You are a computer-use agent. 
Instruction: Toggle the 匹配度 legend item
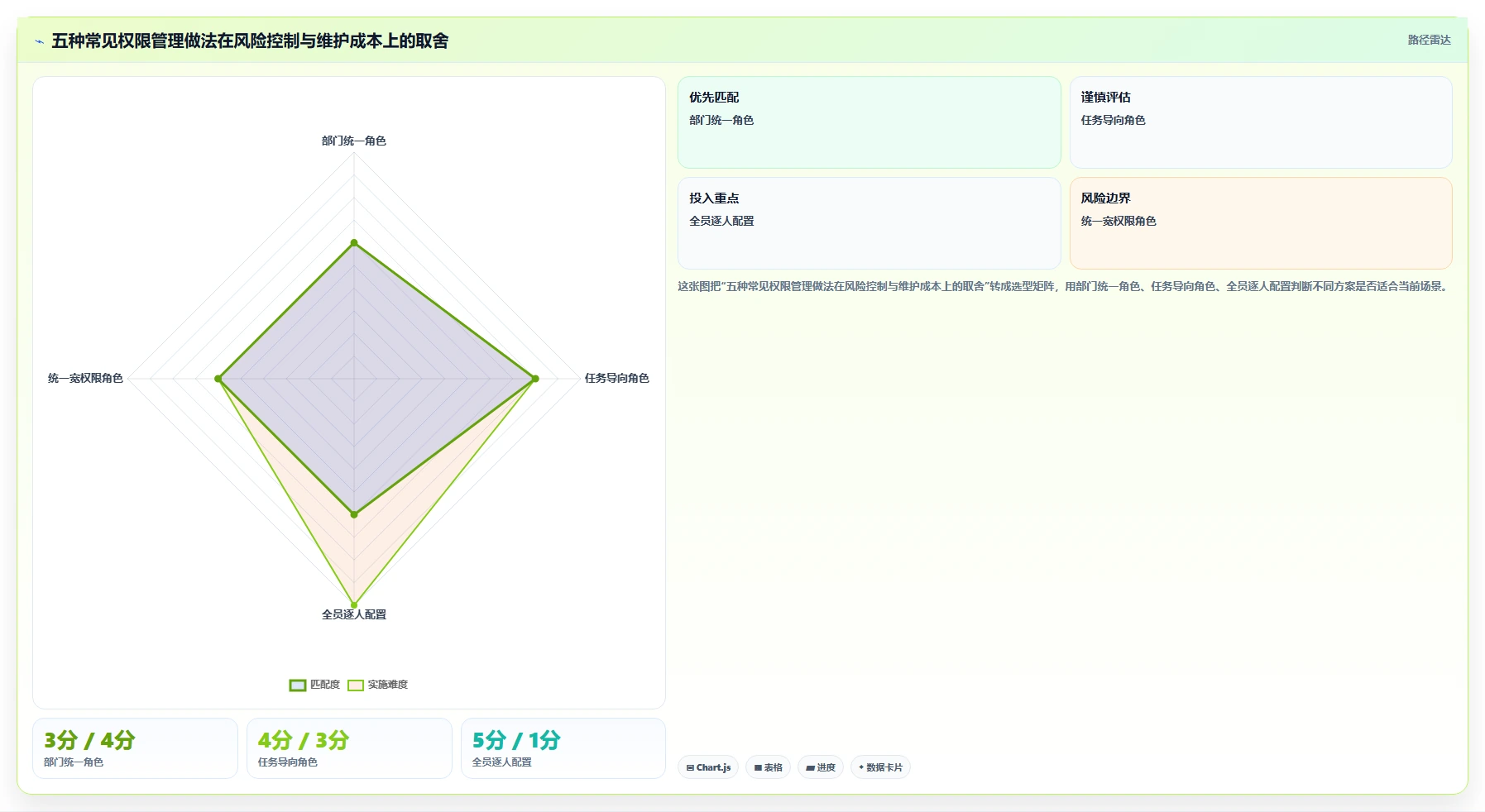315,685
